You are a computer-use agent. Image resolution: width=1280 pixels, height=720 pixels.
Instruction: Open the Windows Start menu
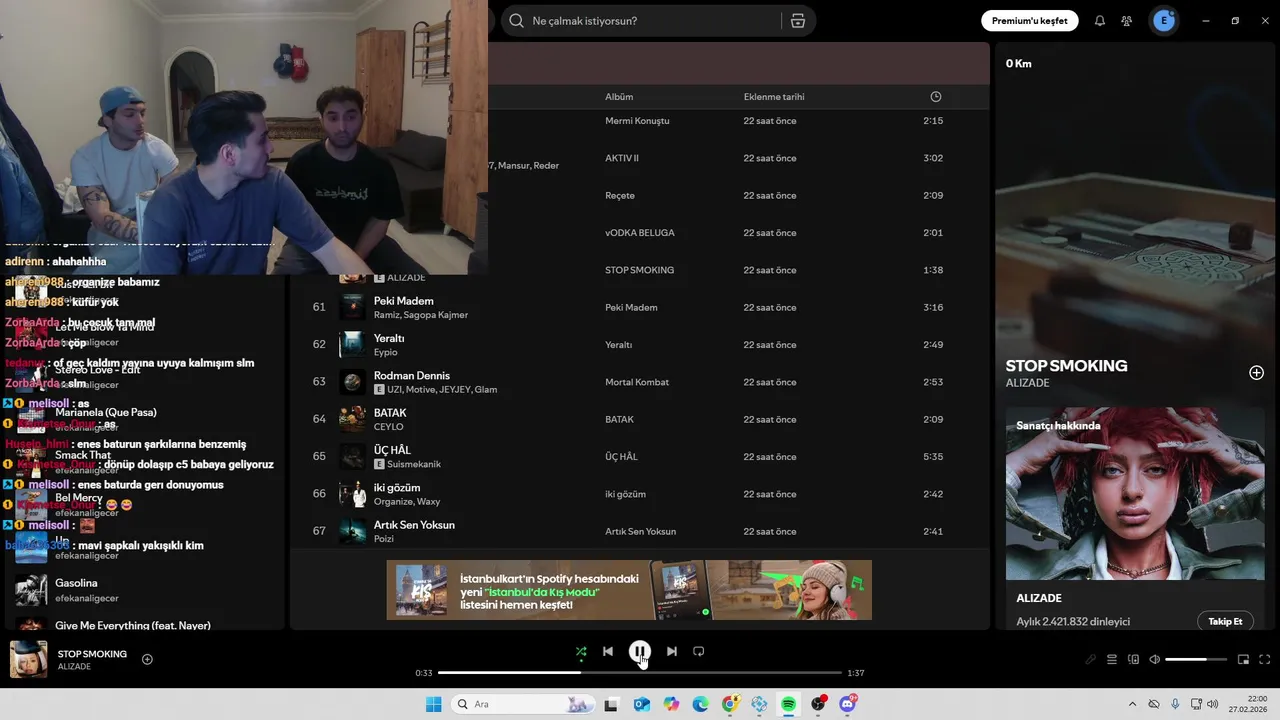[x=434, y=704]
